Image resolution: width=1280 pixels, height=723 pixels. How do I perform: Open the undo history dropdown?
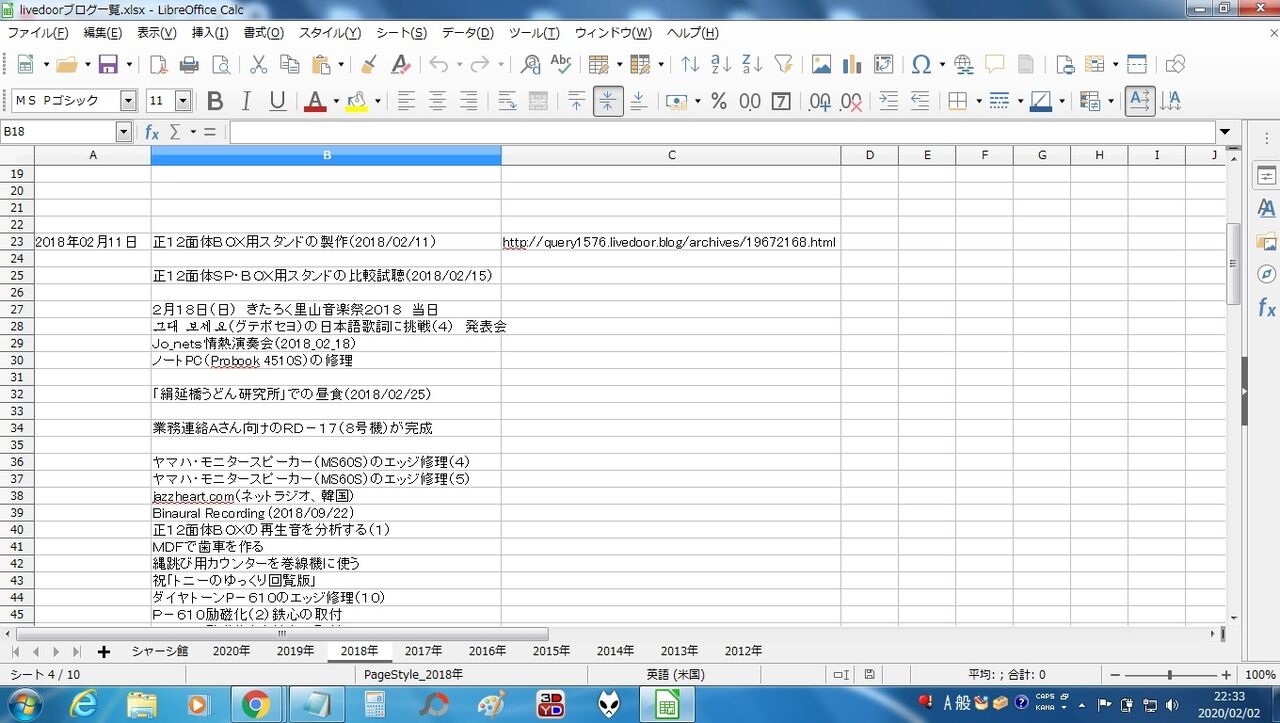point(458,65)
